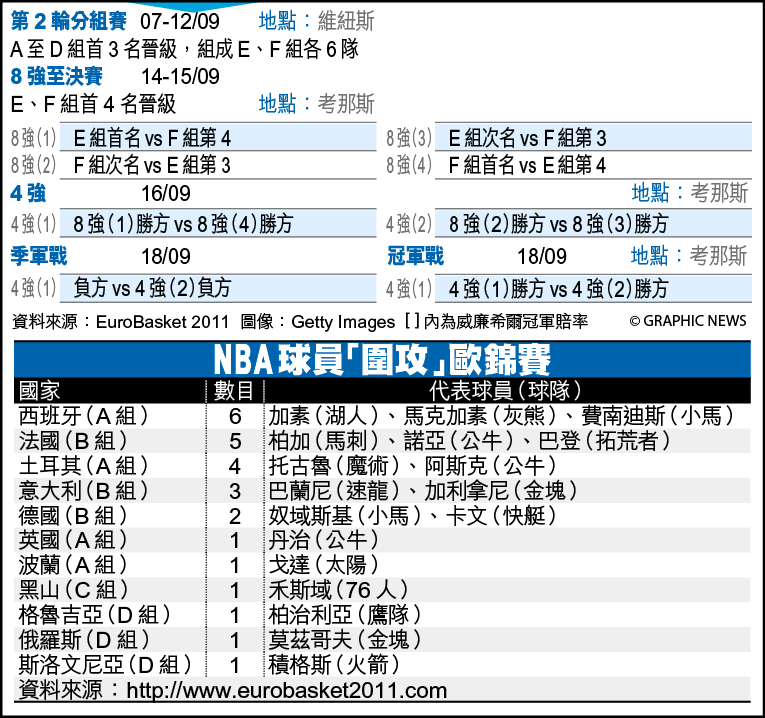The height and width of the screenshot is (718, 765).
Task: Click the source text EuroBasket 2011
Action: [162, 321]
